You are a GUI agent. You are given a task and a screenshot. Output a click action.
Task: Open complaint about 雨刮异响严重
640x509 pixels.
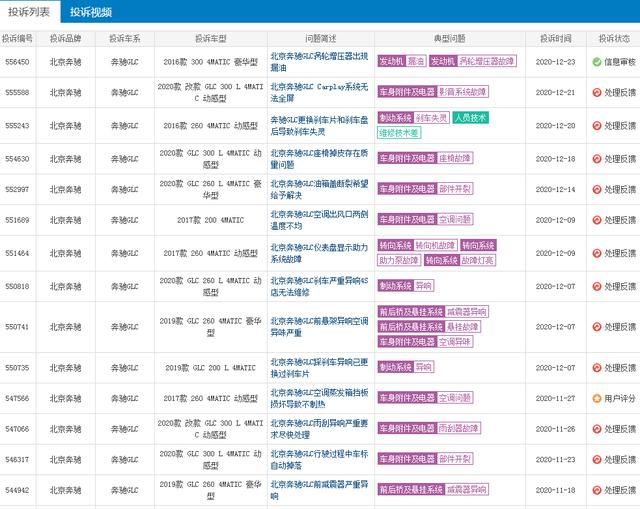(319, 429)
